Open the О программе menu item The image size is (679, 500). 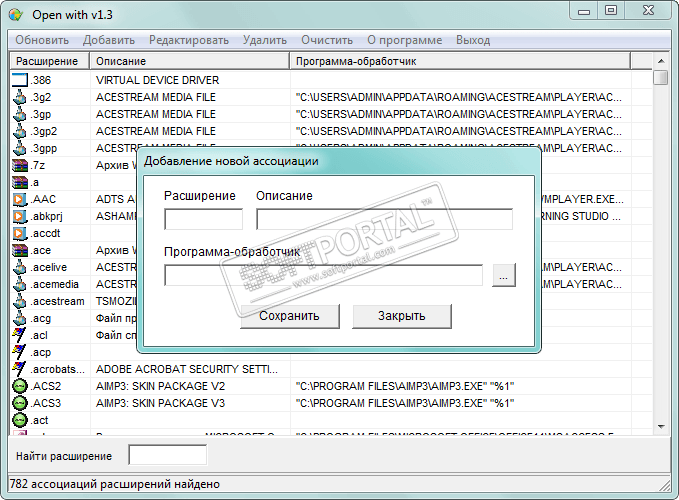pos(404,40)
